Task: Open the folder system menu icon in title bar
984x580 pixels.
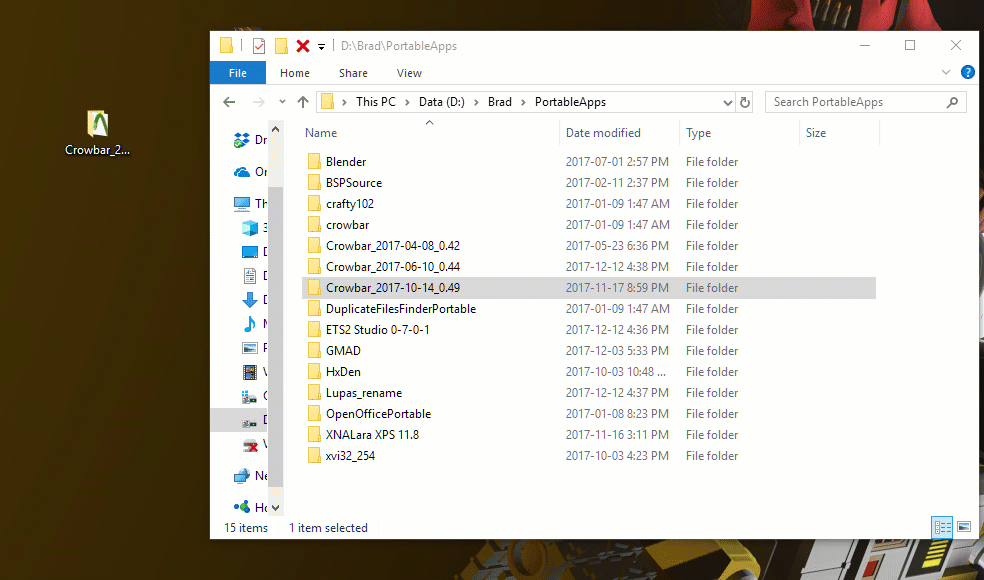Action: tap(227, 45)
